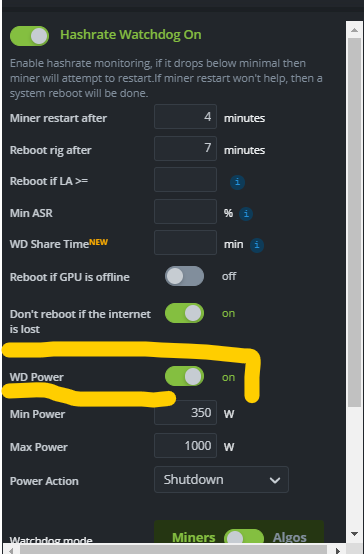This screenshot has width=364, height=554.
Task: Click info icon next to Reboot if LA
Action: coord(237,182)
